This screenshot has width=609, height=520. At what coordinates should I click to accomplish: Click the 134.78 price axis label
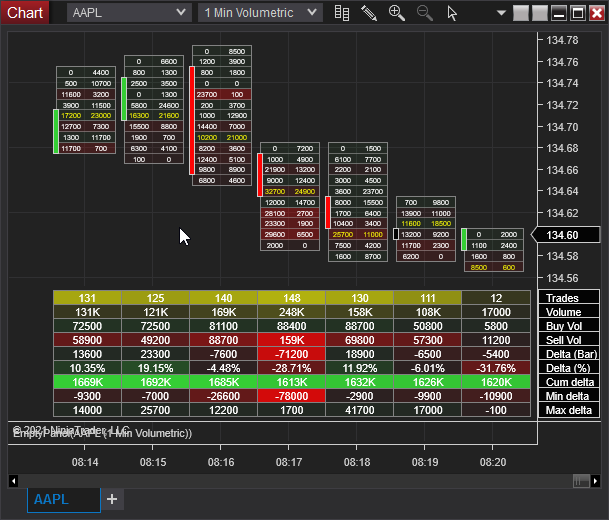[562, 40]
